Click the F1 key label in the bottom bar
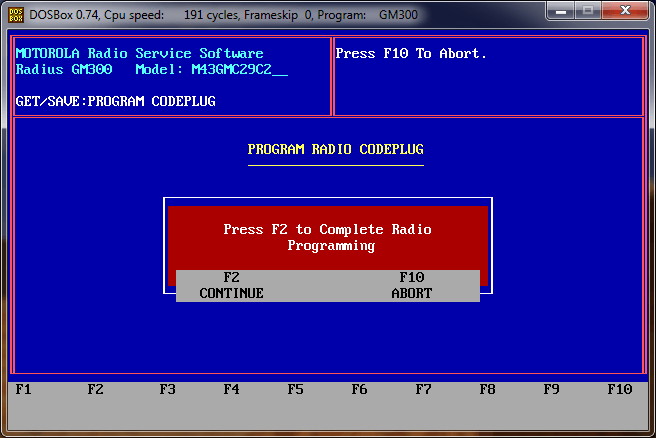The image size is (656, 438). tap(24, 390)
